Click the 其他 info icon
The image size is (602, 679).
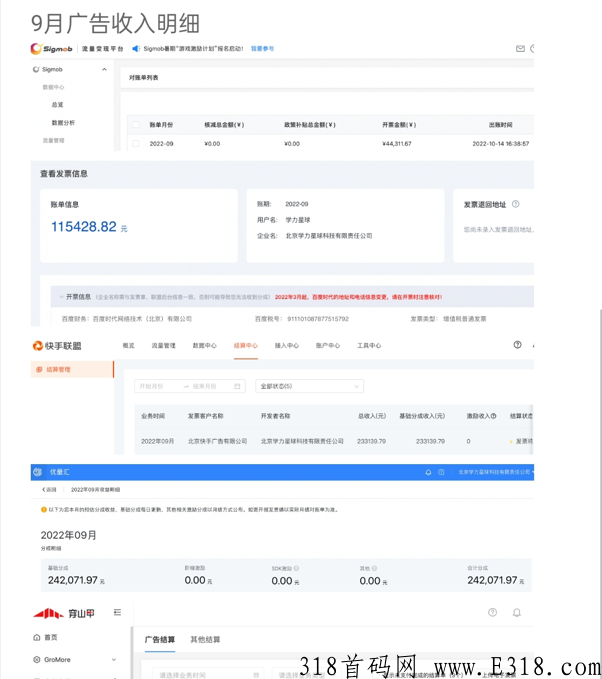pyautogui.click(x=374, y=568)
